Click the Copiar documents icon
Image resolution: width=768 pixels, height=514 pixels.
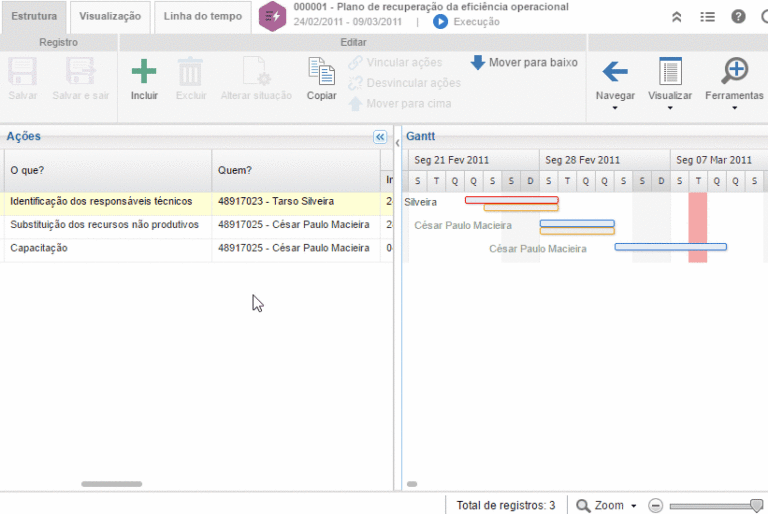(321, 73)
